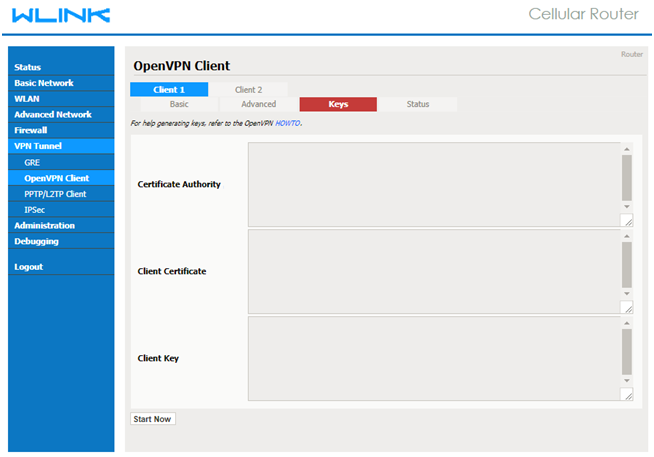Click Client Certificate scrollbar thumb
The image size is (654, 457).
tap(626, 265)
